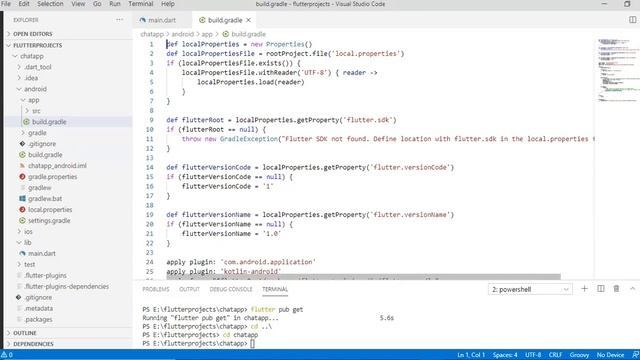Screen dimensions: 640x360
Task: Collapse the app folder
Action: (33, 100)
